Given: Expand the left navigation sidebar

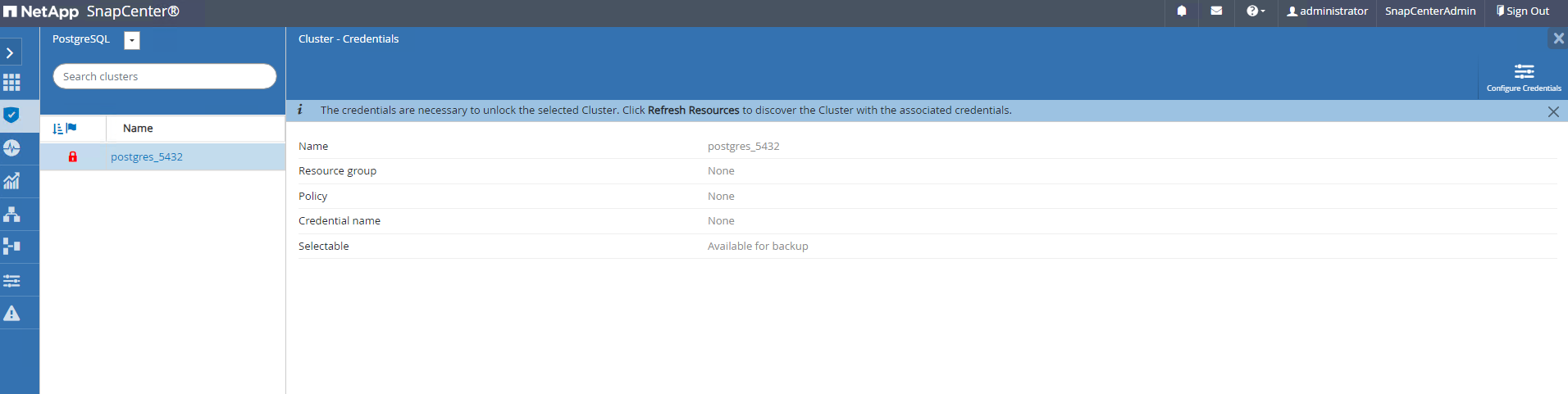Looking at the screenshot, I should pyautogui.click(x=10, y=53).
